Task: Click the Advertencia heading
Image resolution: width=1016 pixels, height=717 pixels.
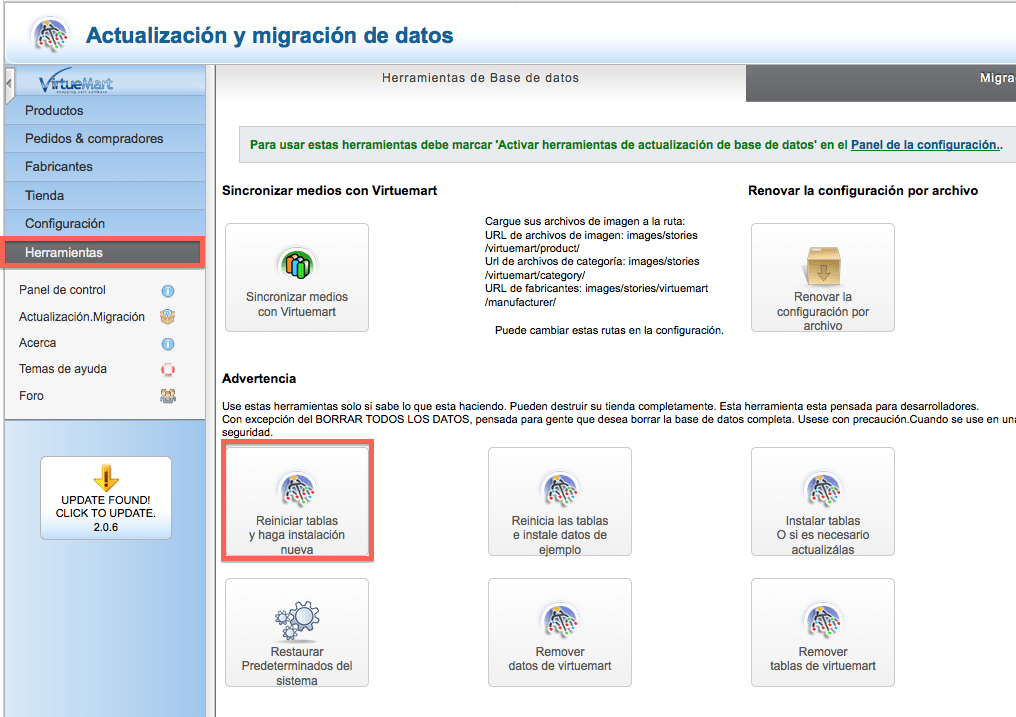Action: pyautogui.click(x=259, y=378)
